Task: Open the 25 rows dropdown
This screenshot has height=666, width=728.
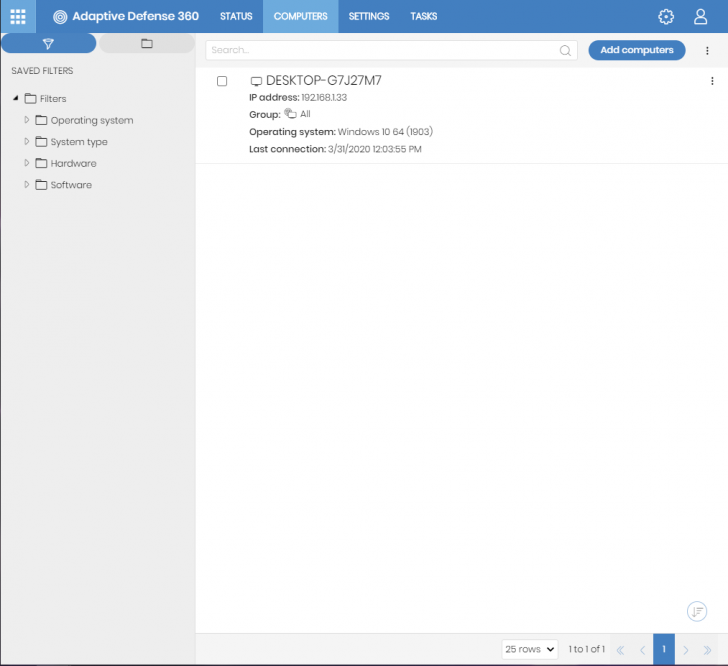Action: [530, 649]
